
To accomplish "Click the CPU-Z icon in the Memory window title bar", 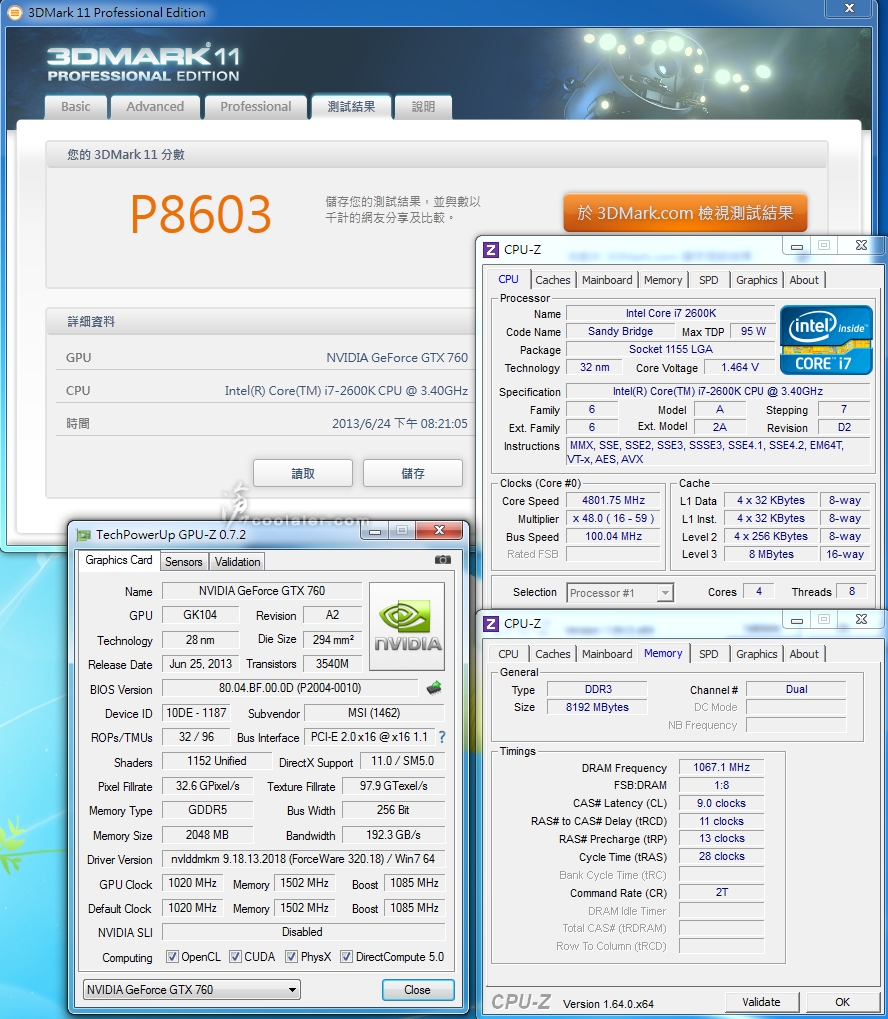I will 491,624.
